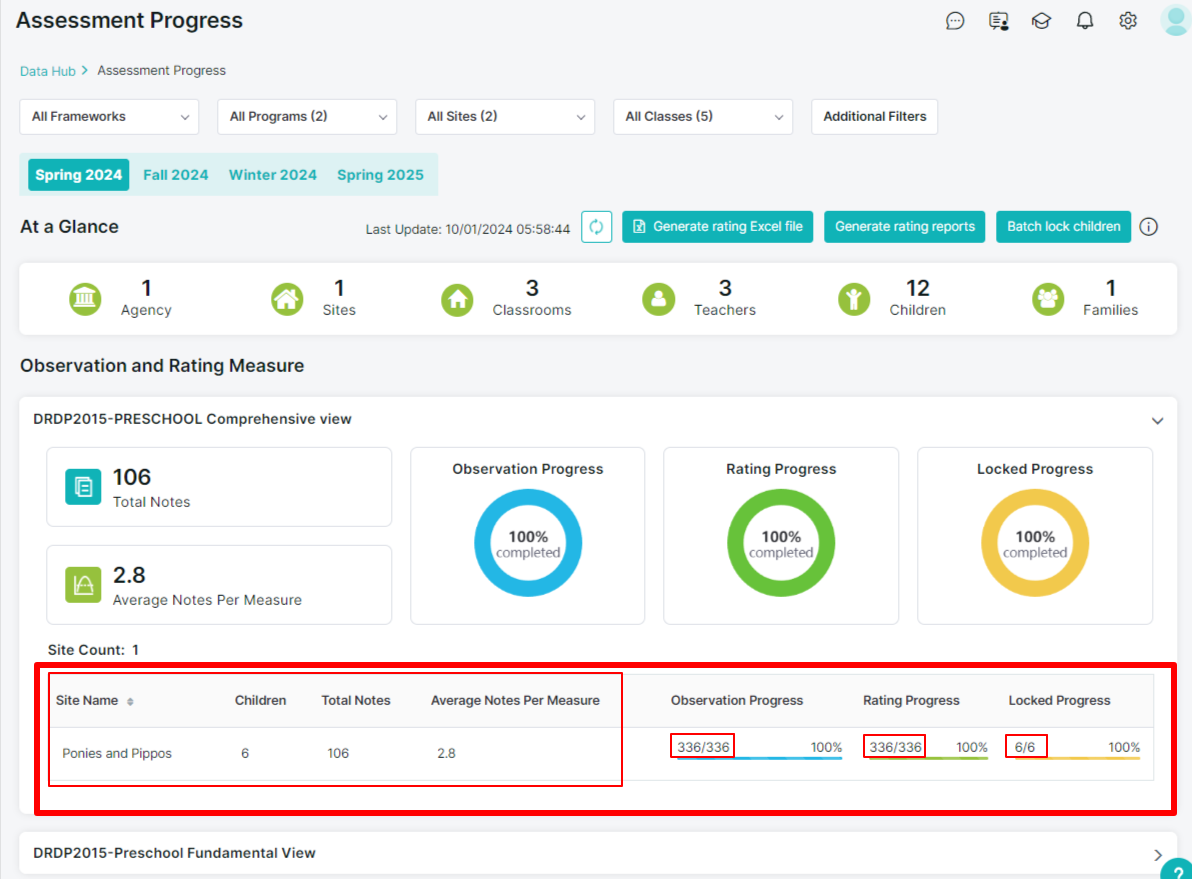Go to Data Hub breadcrumb link
Screen dimensions: 1192x879
47,71
